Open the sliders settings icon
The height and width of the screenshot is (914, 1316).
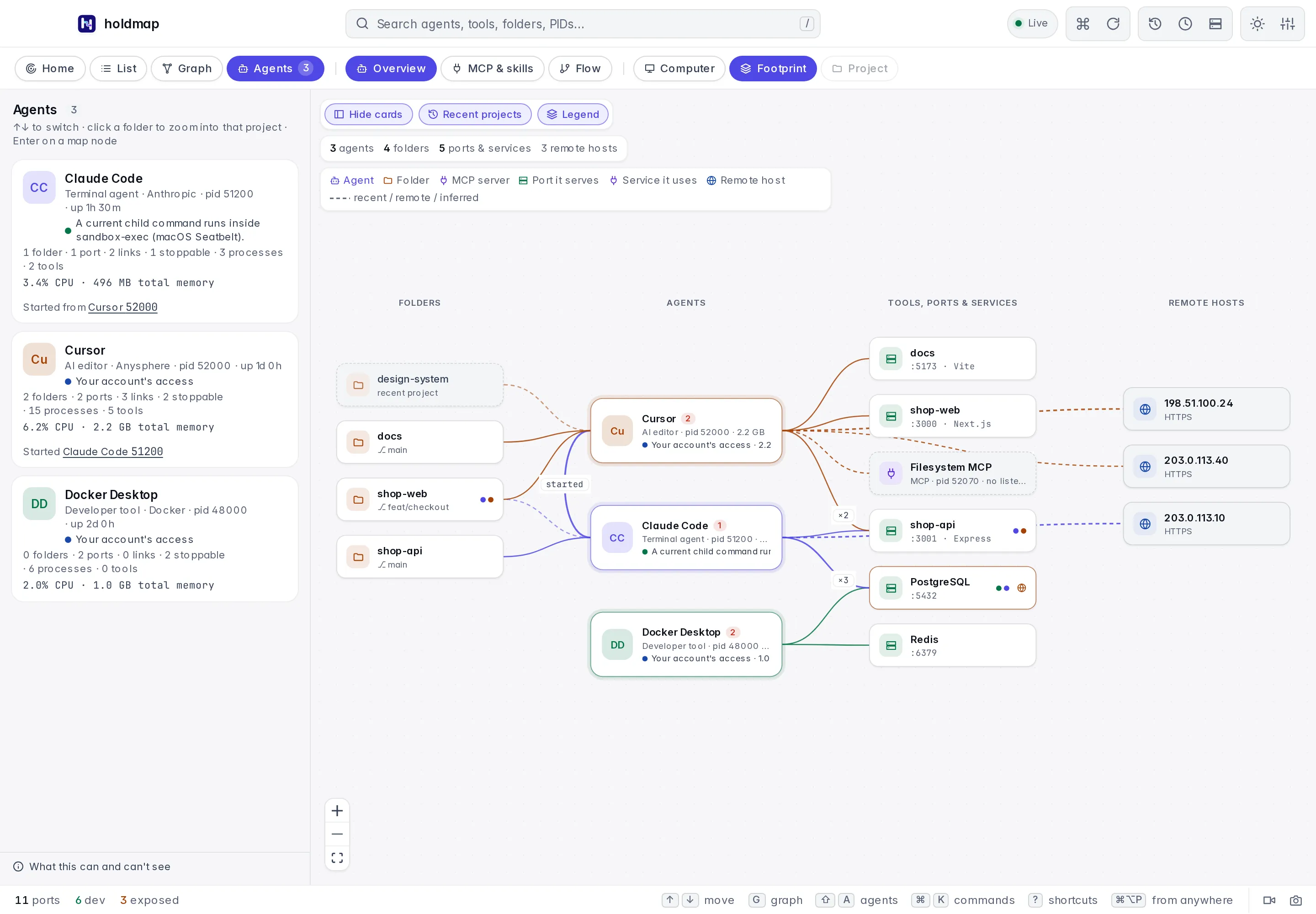1287,23
